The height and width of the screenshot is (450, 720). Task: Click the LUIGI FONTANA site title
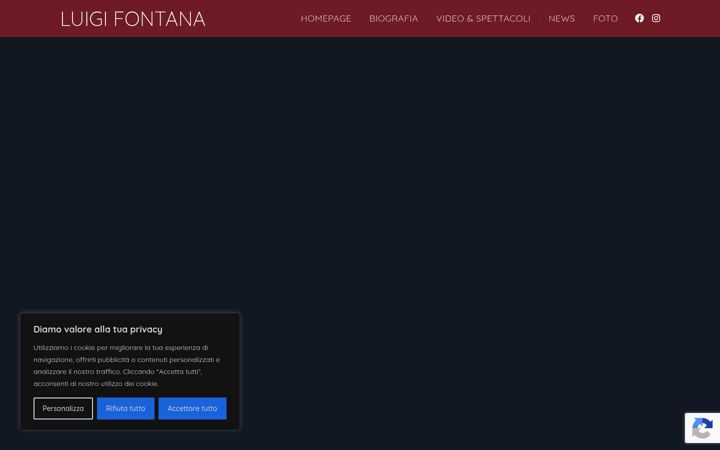click(133, 19)
